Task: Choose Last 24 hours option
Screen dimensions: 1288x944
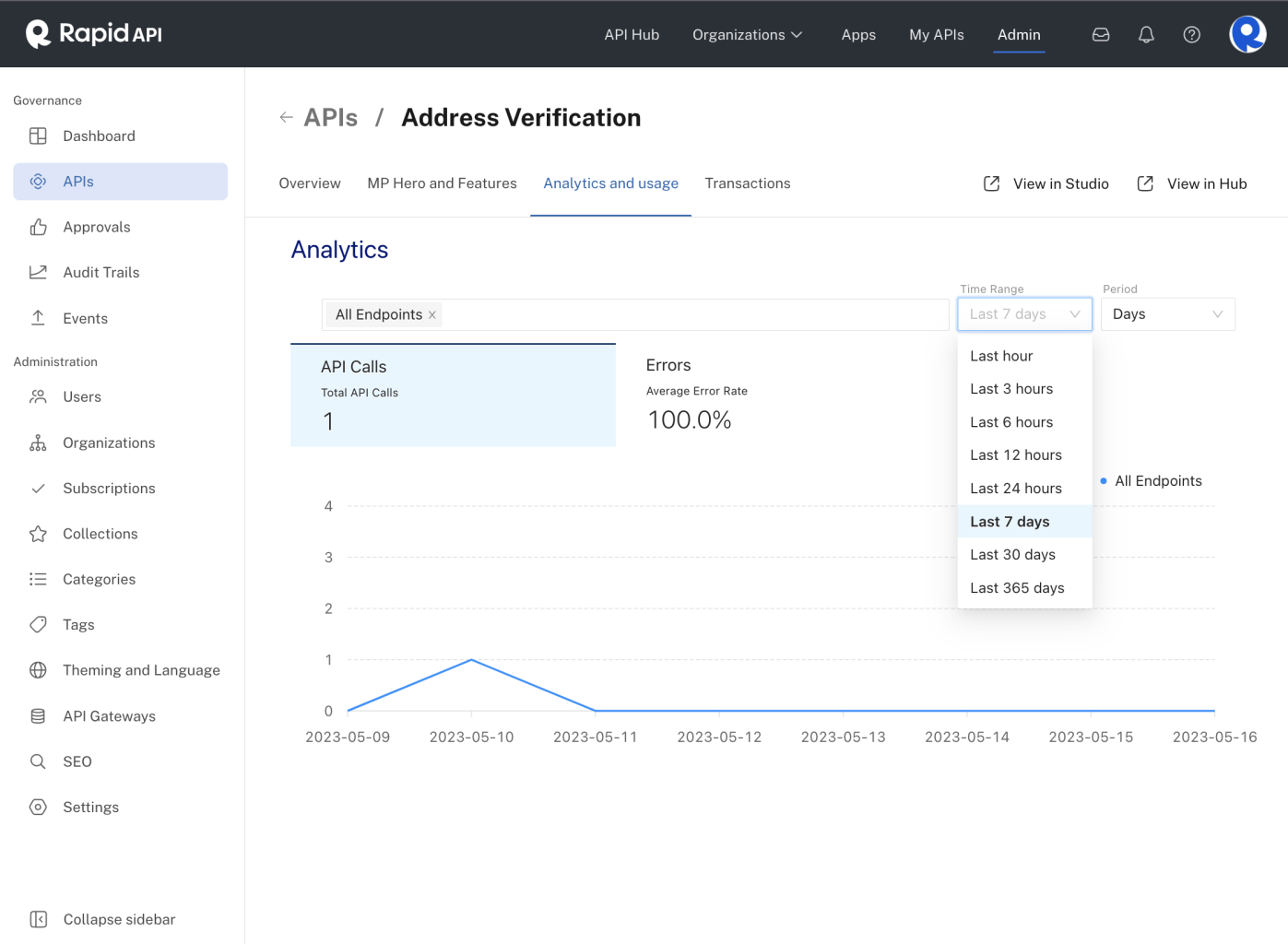Action: 1015,489
